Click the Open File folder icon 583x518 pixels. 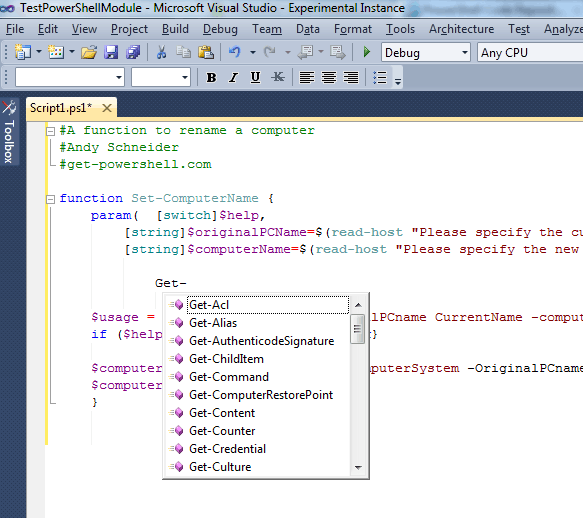point(89,52)
